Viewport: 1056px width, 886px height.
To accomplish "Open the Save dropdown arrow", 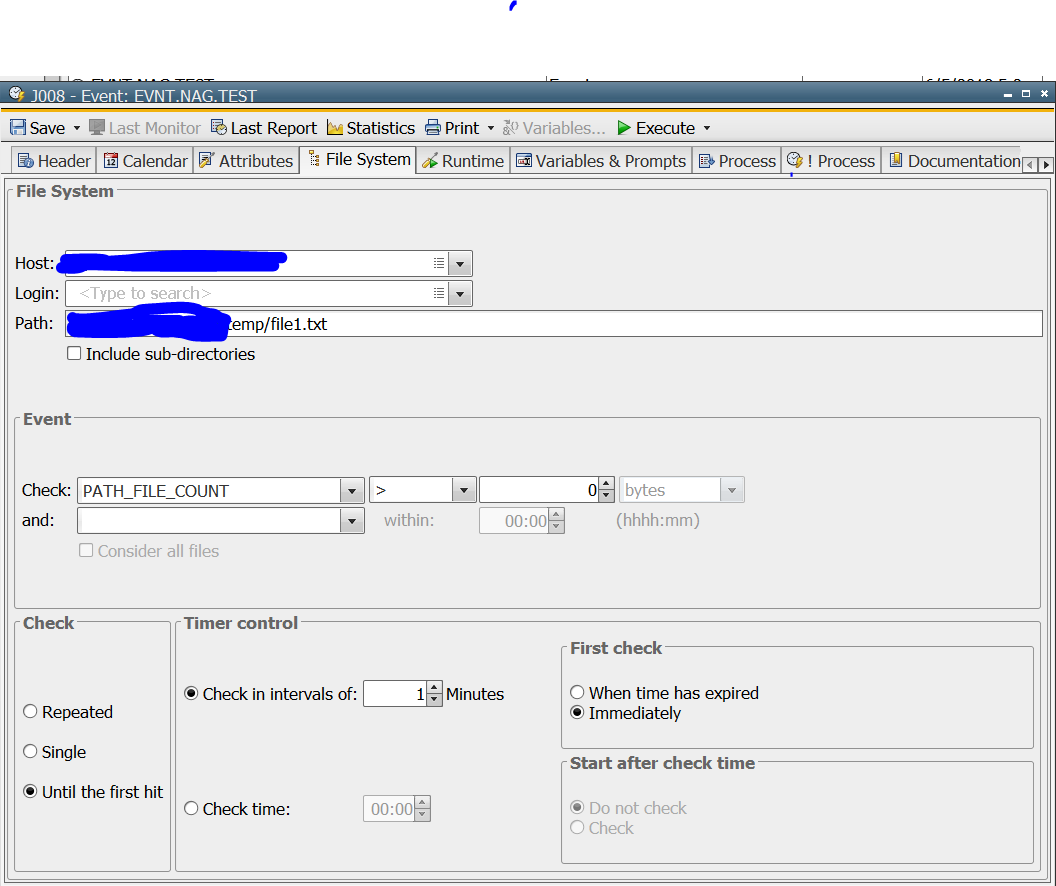I will 77,128.
